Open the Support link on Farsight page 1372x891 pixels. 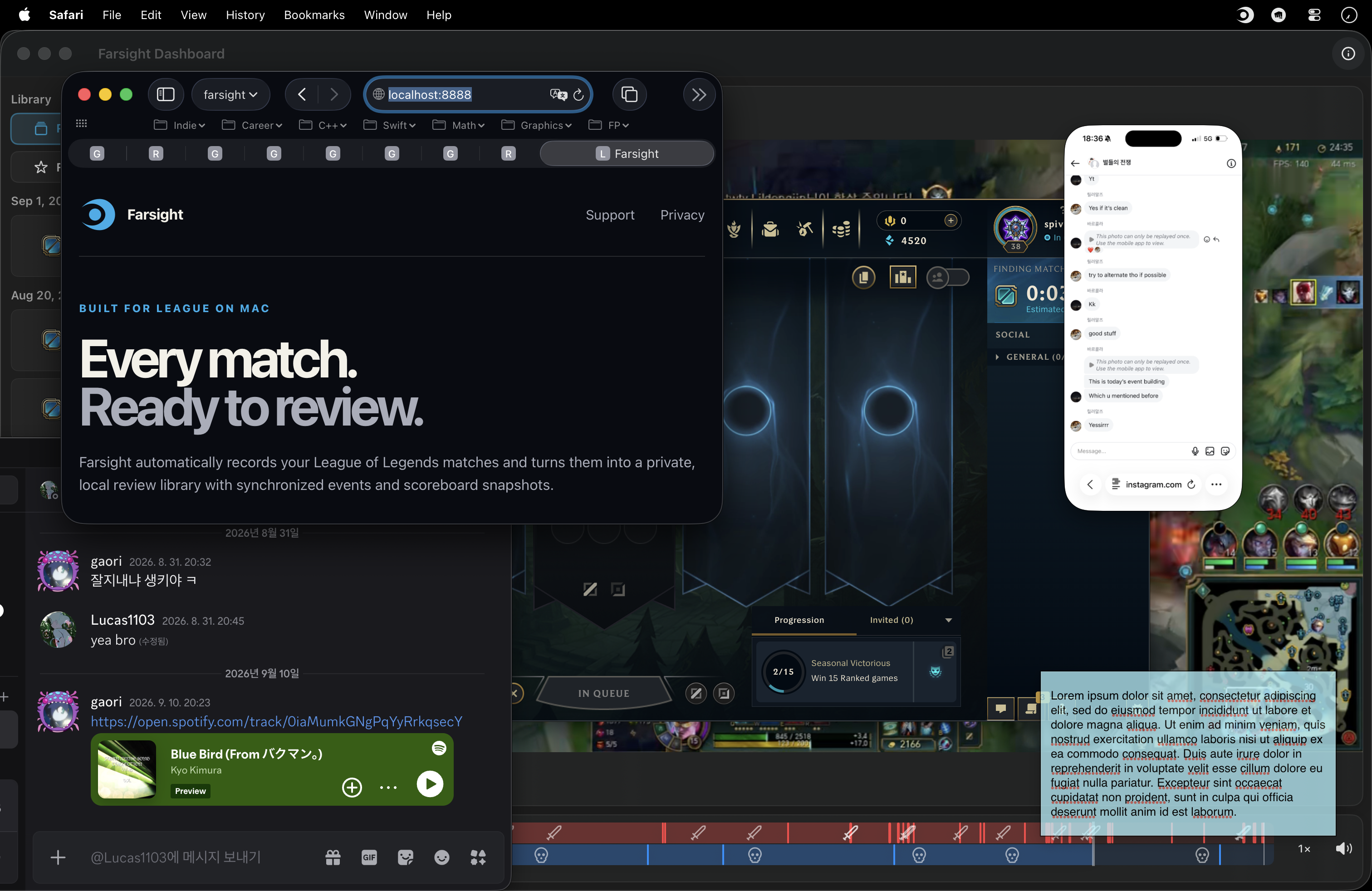tap(610, 215)
